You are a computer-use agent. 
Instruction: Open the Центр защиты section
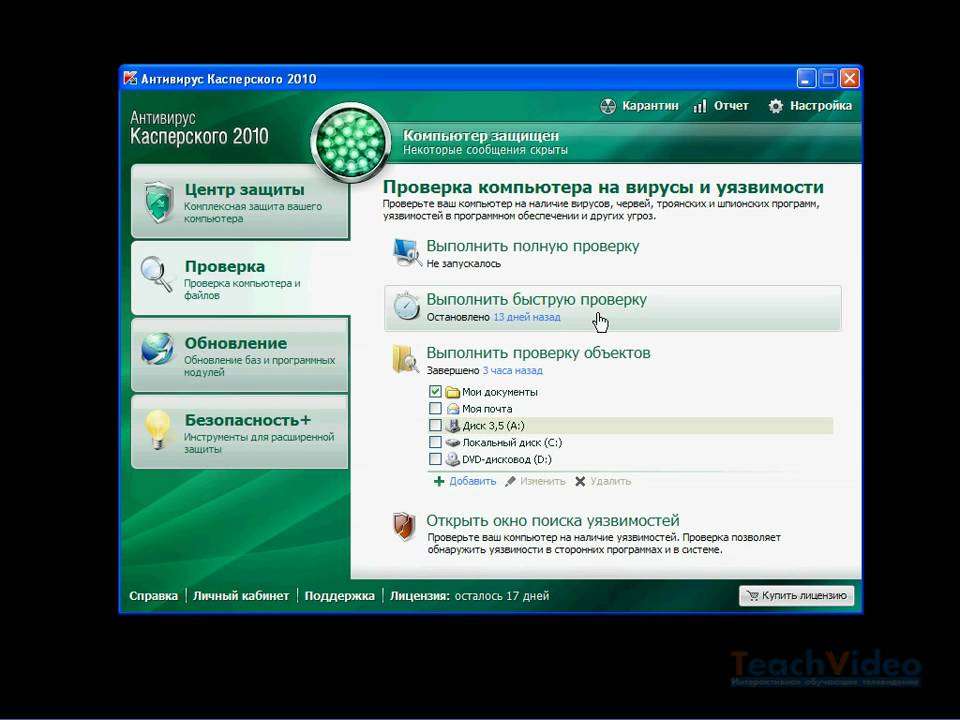[240, 201]
